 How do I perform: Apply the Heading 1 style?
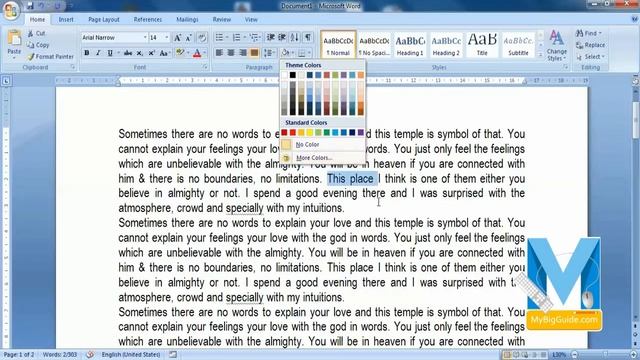coord(410,44)
